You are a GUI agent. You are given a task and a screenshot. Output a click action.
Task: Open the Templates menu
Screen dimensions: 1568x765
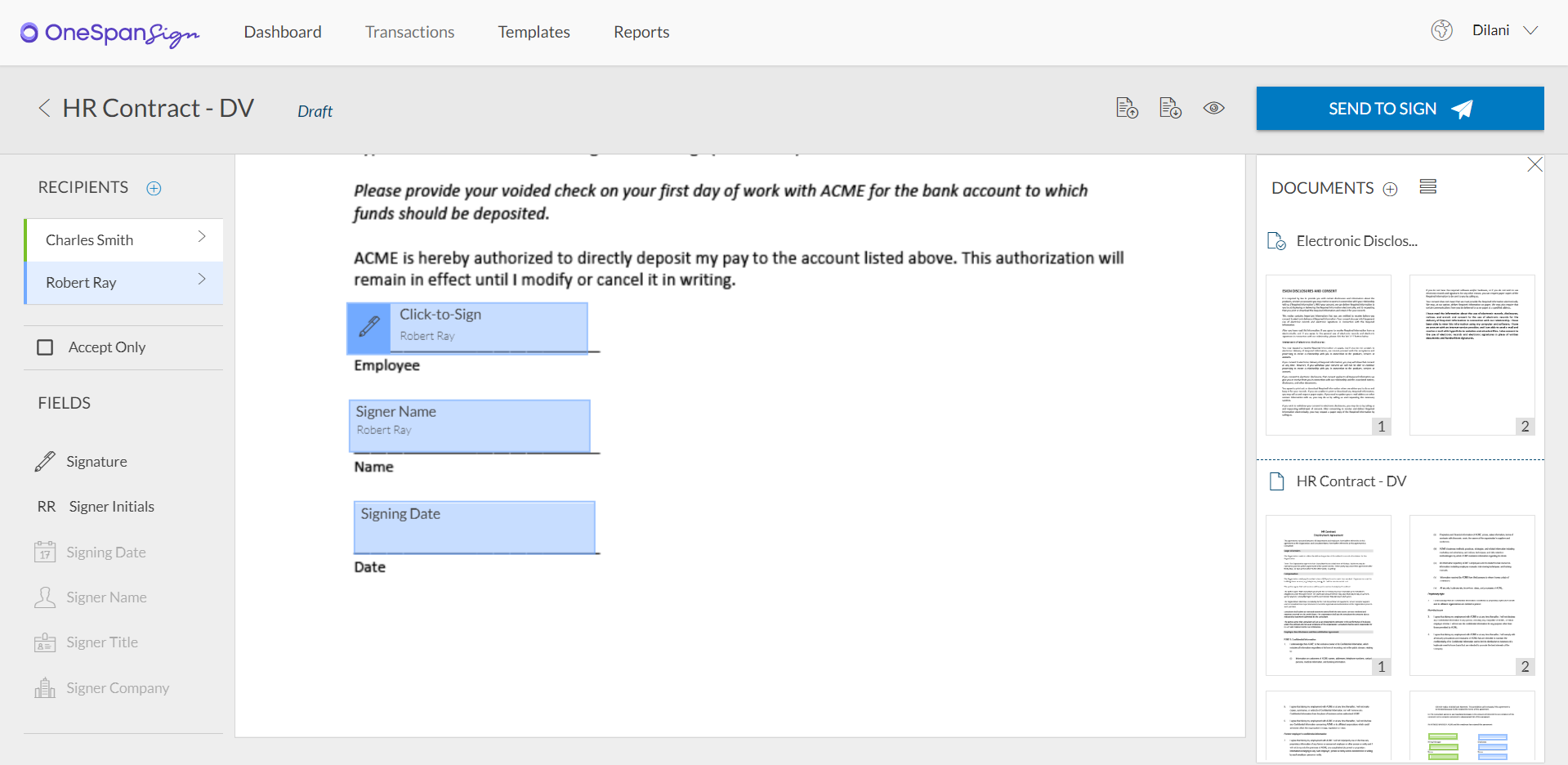(534, 32)
